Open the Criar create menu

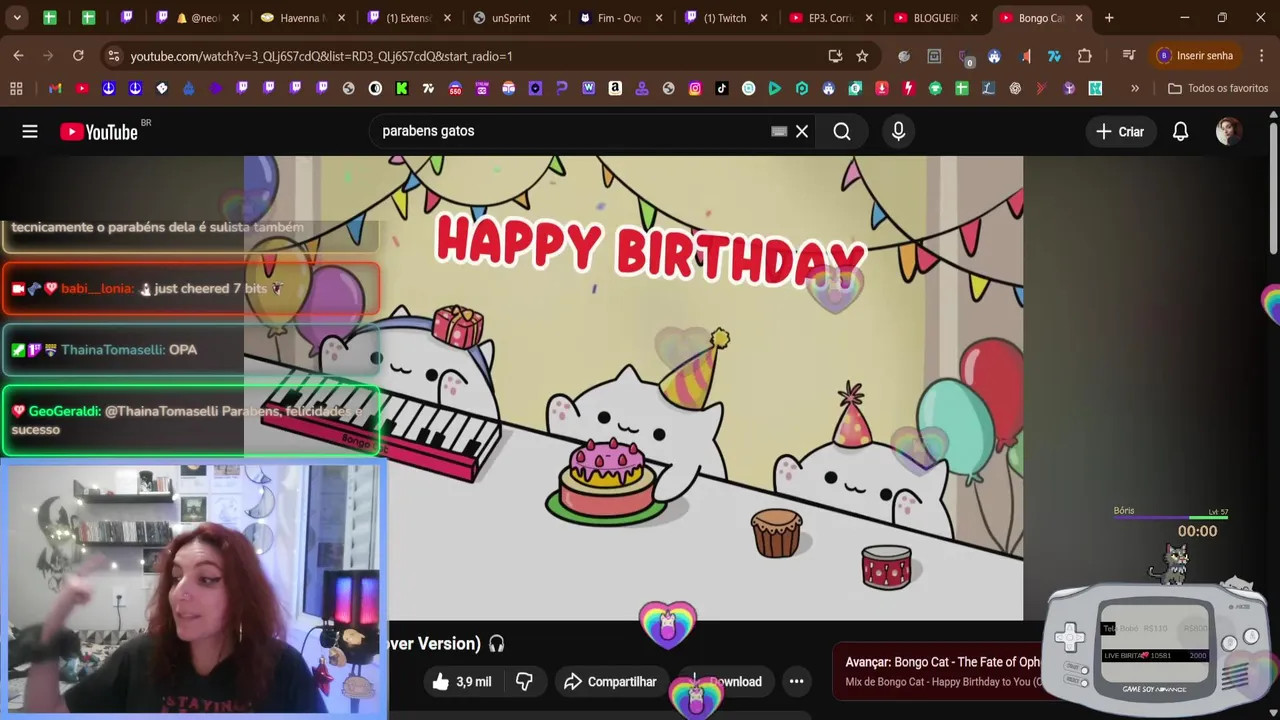[1120, 131]
